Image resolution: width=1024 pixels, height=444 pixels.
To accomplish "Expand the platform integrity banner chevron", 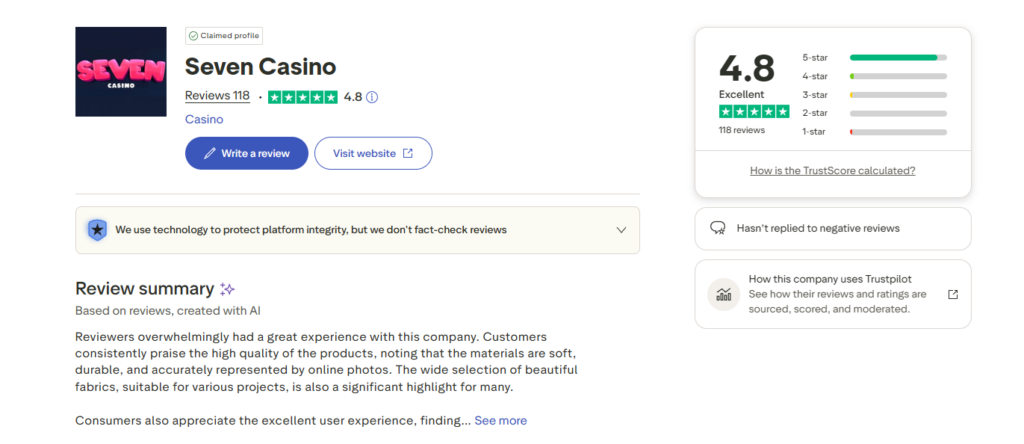I will tap(621, 229).
